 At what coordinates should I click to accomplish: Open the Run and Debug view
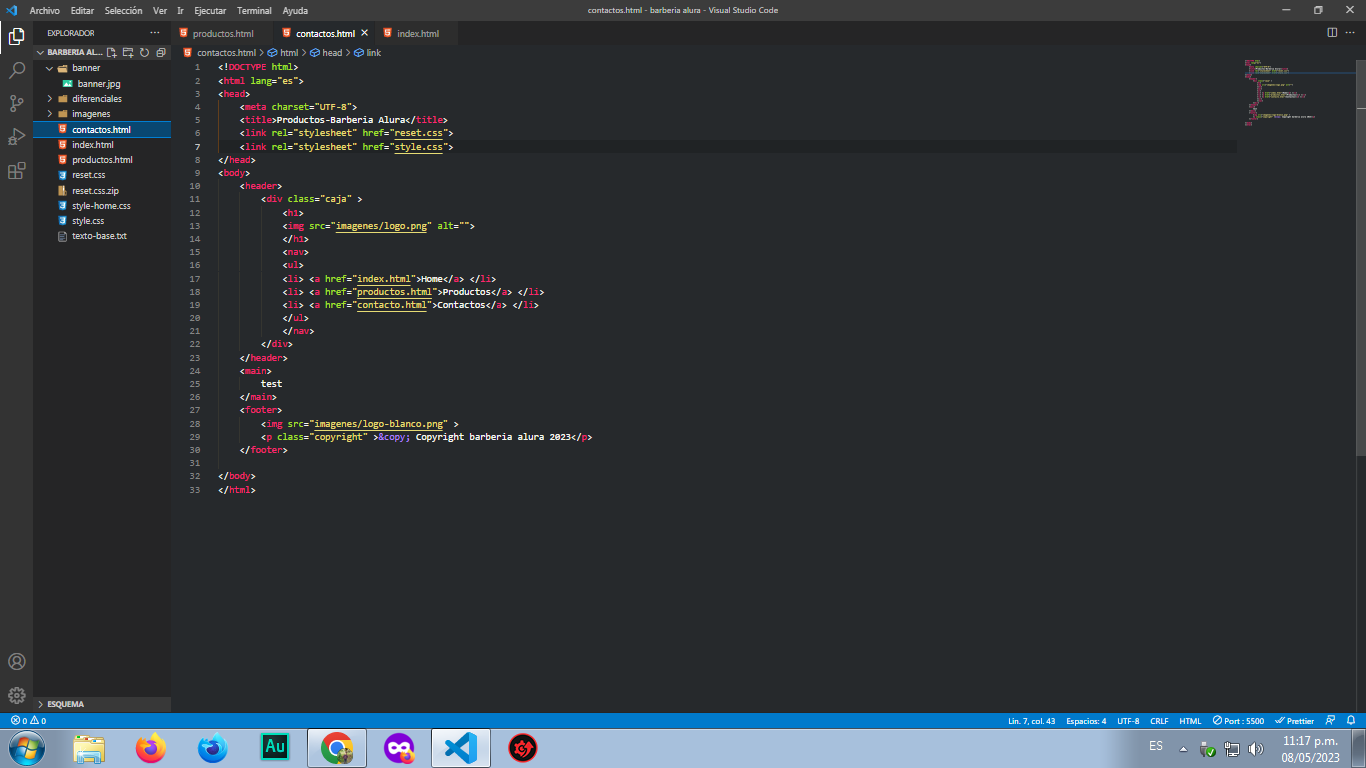click(x=16, y=137)
